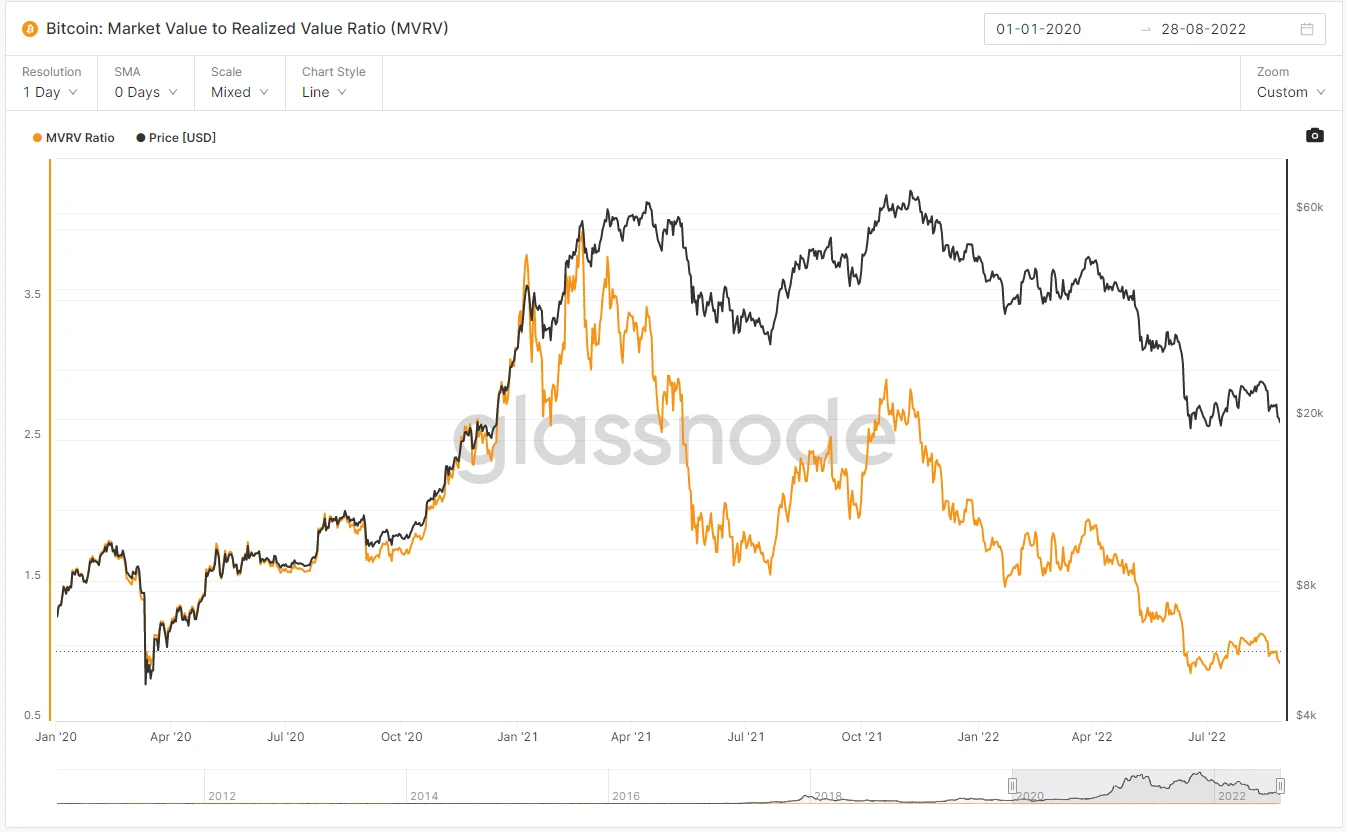Toggle MVRV Ratio series visibility
This screenshot has height=832, width=1346.
75,138
